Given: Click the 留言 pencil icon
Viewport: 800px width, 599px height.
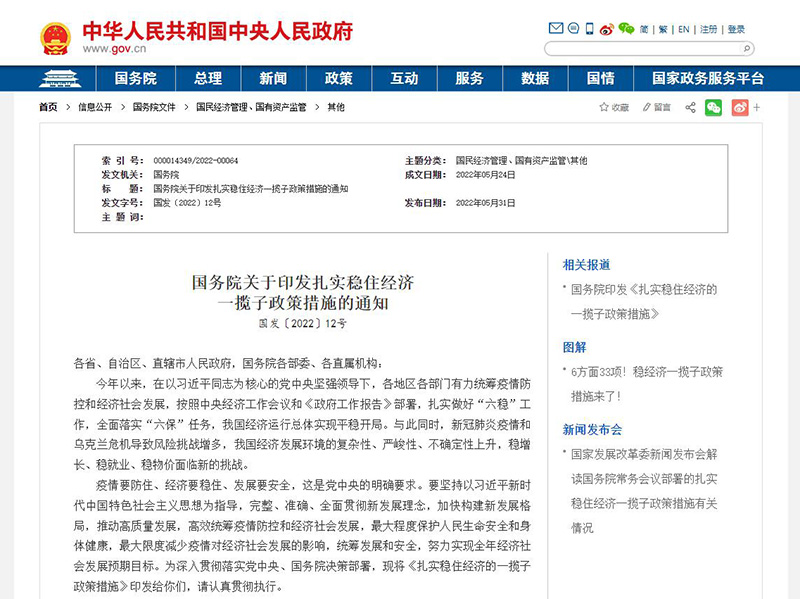Looking at the screenshot, I should [x=647, y=107].
